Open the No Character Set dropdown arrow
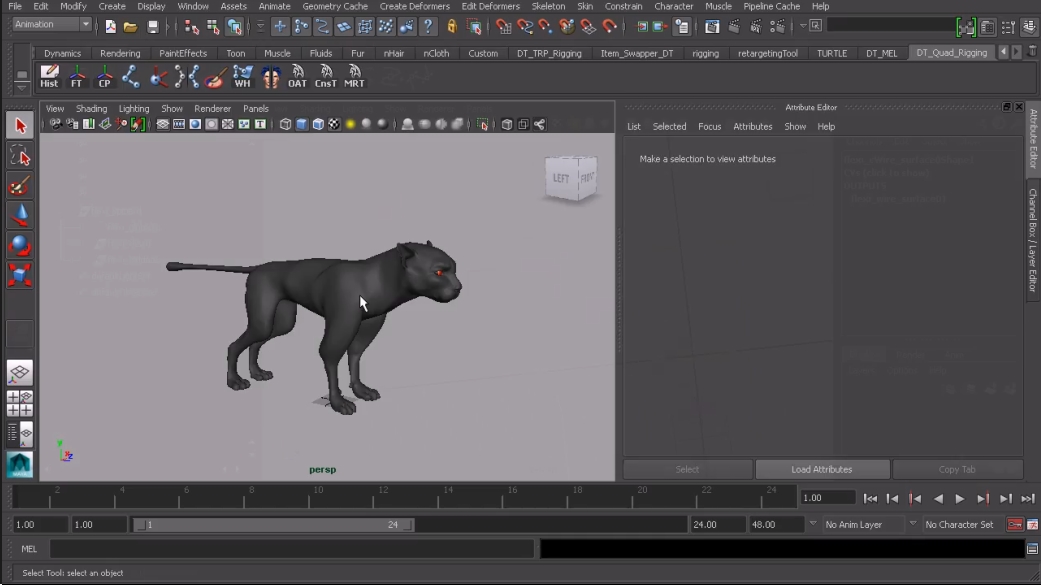Viewport: 1041px width, 585px height. click(913, 524)
